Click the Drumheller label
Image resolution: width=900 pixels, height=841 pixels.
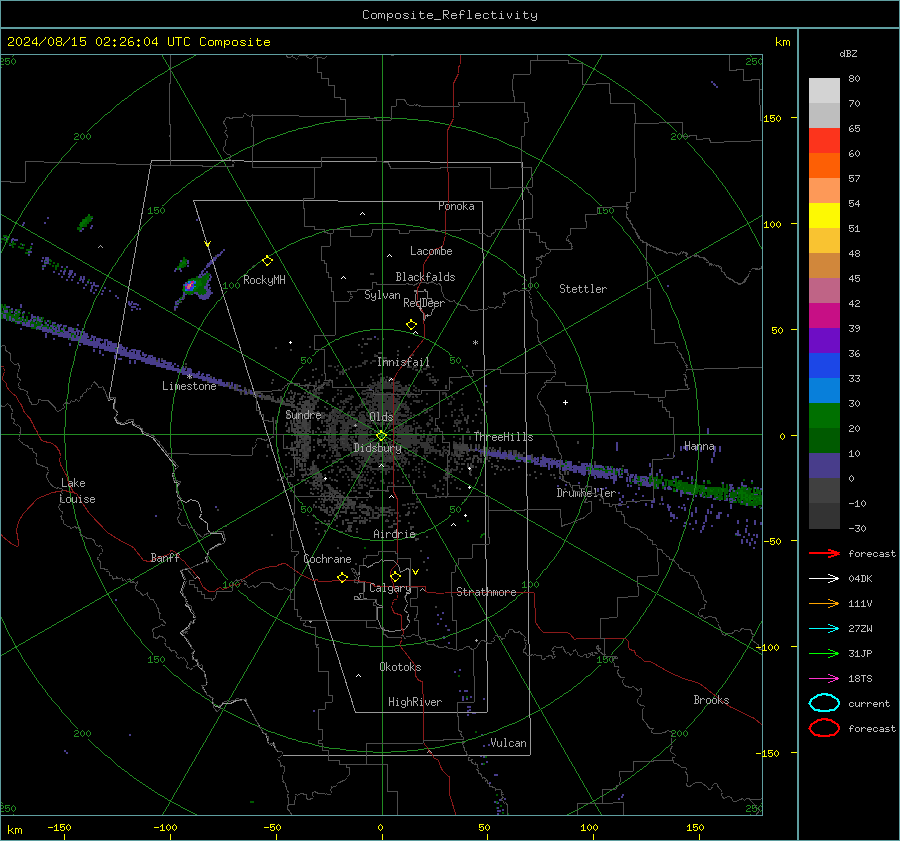click(586, 493)
